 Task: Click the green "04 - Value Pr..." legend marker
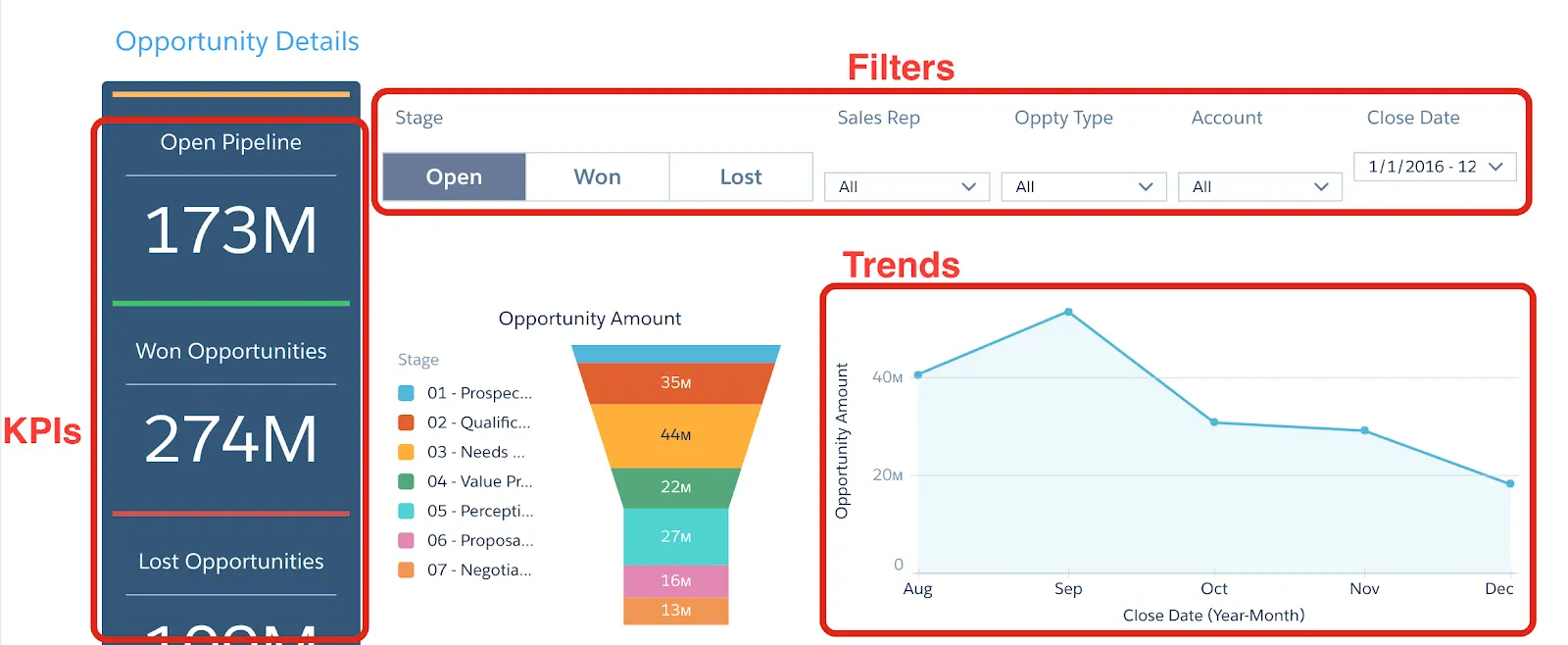[408, 480]
